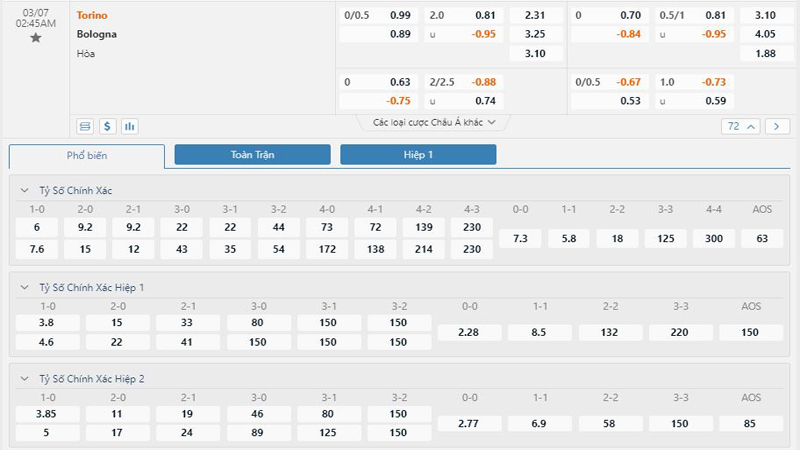800x450 pixels.
Task: Pick first-half 0-1 score odds 4.6
Action: pos(47,342)
